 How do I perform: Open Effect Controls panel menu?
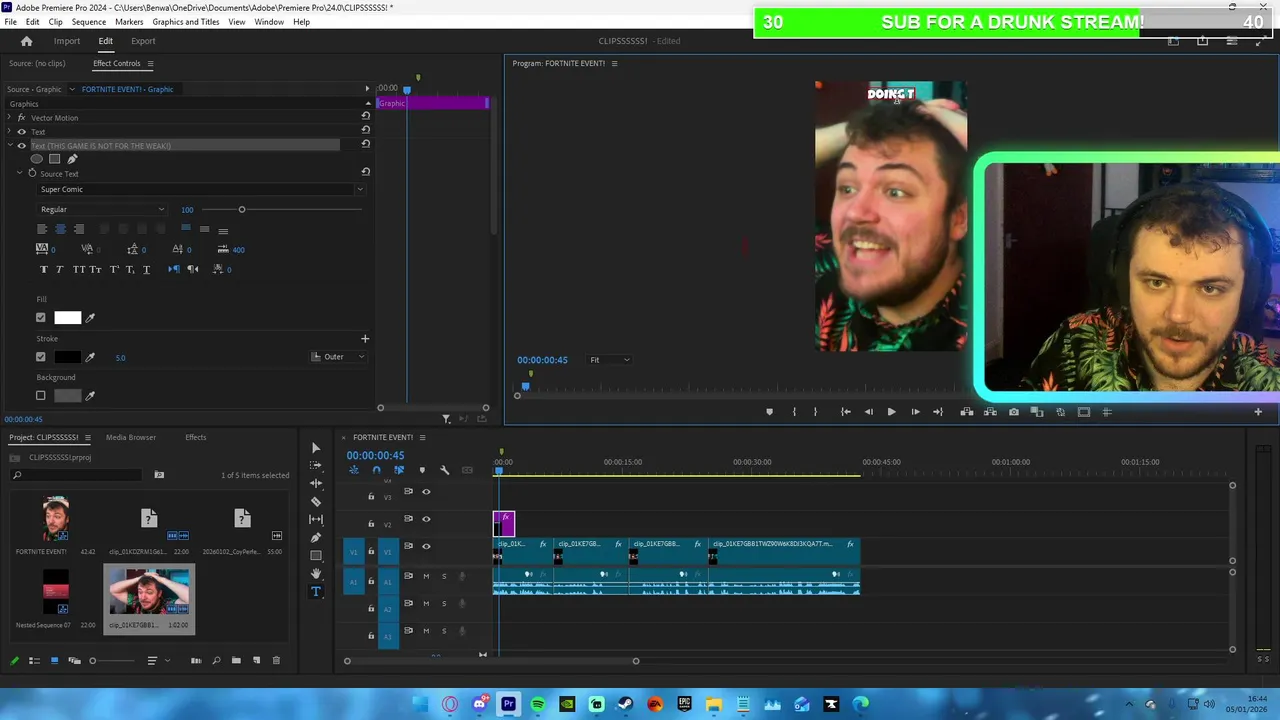click(150, 63)
